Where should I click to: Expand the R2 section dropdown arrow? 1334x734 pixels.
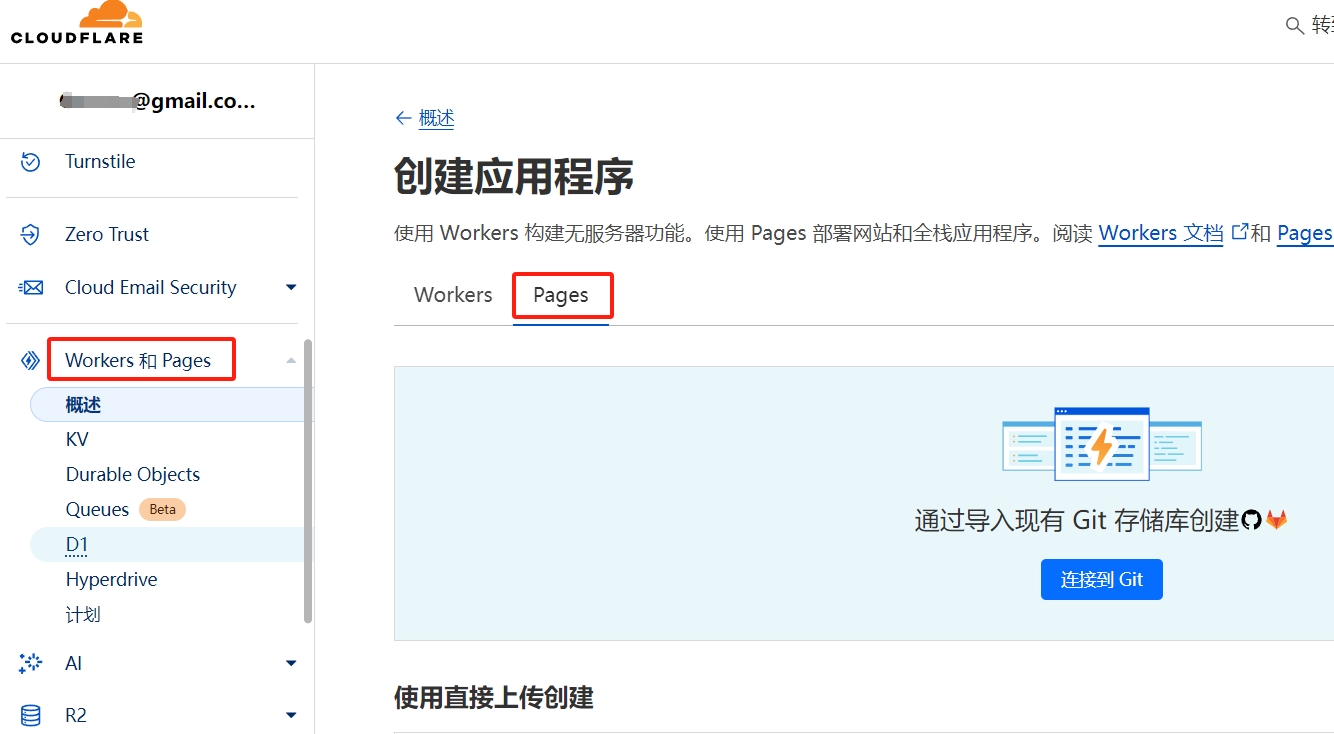pos(291,715)
